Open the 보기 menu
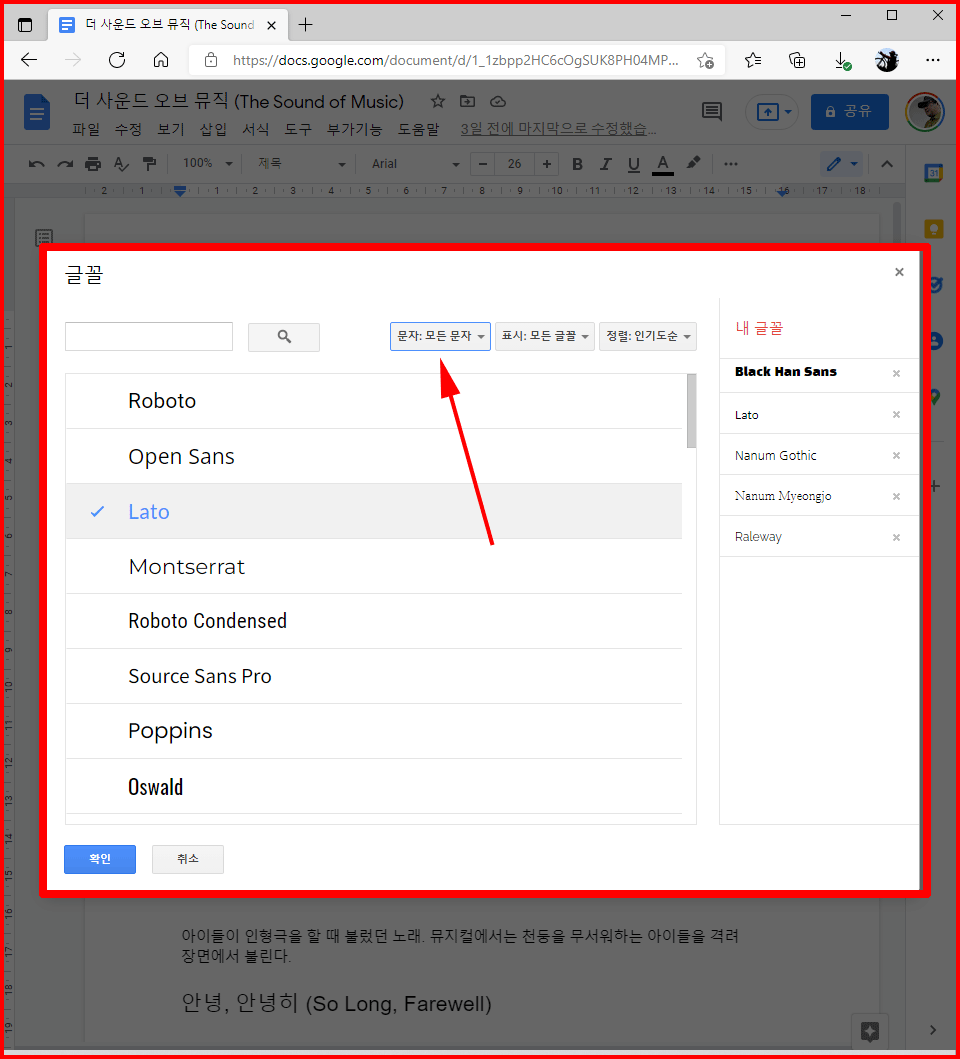Viewport: 960px width, 1059px height. coord(171,129)
